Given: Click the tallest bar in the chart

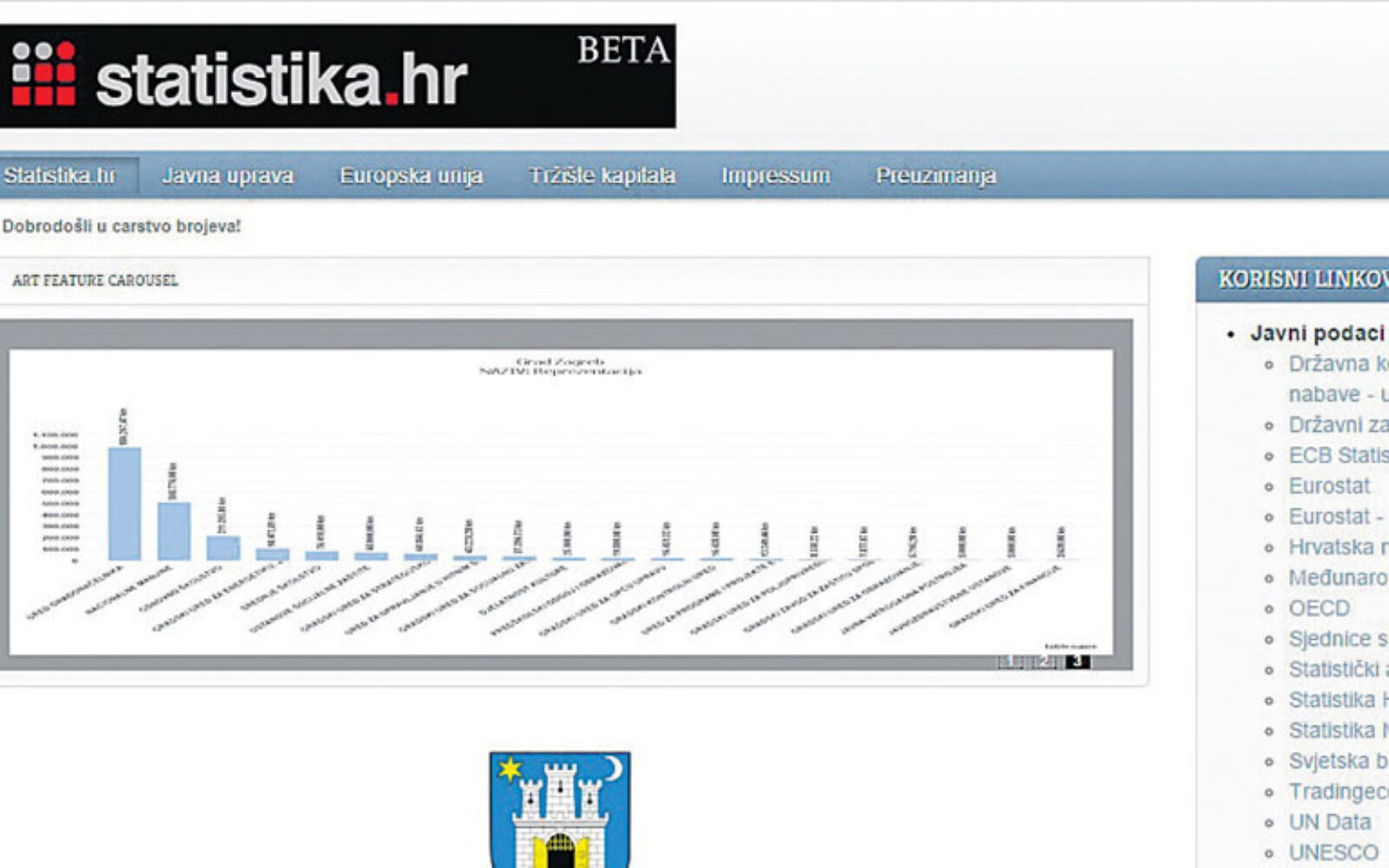Looking at the screenshot, I should tap(124, 503).
